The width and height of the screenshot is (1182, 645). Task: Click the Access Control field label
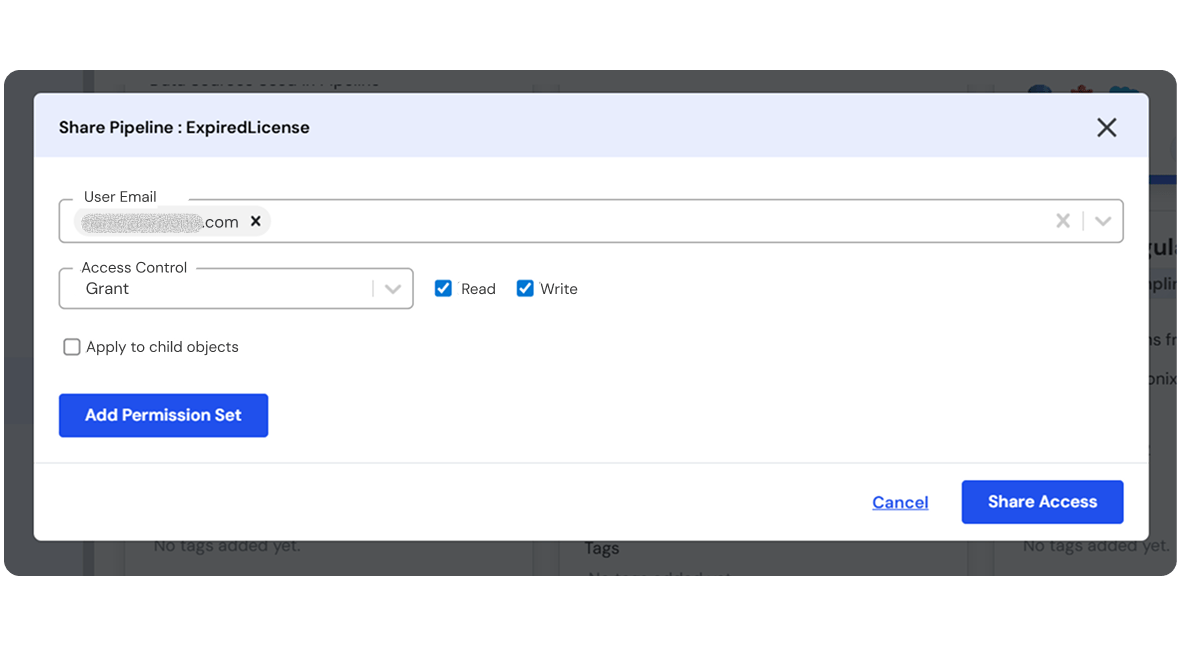[x=134, y=267]
